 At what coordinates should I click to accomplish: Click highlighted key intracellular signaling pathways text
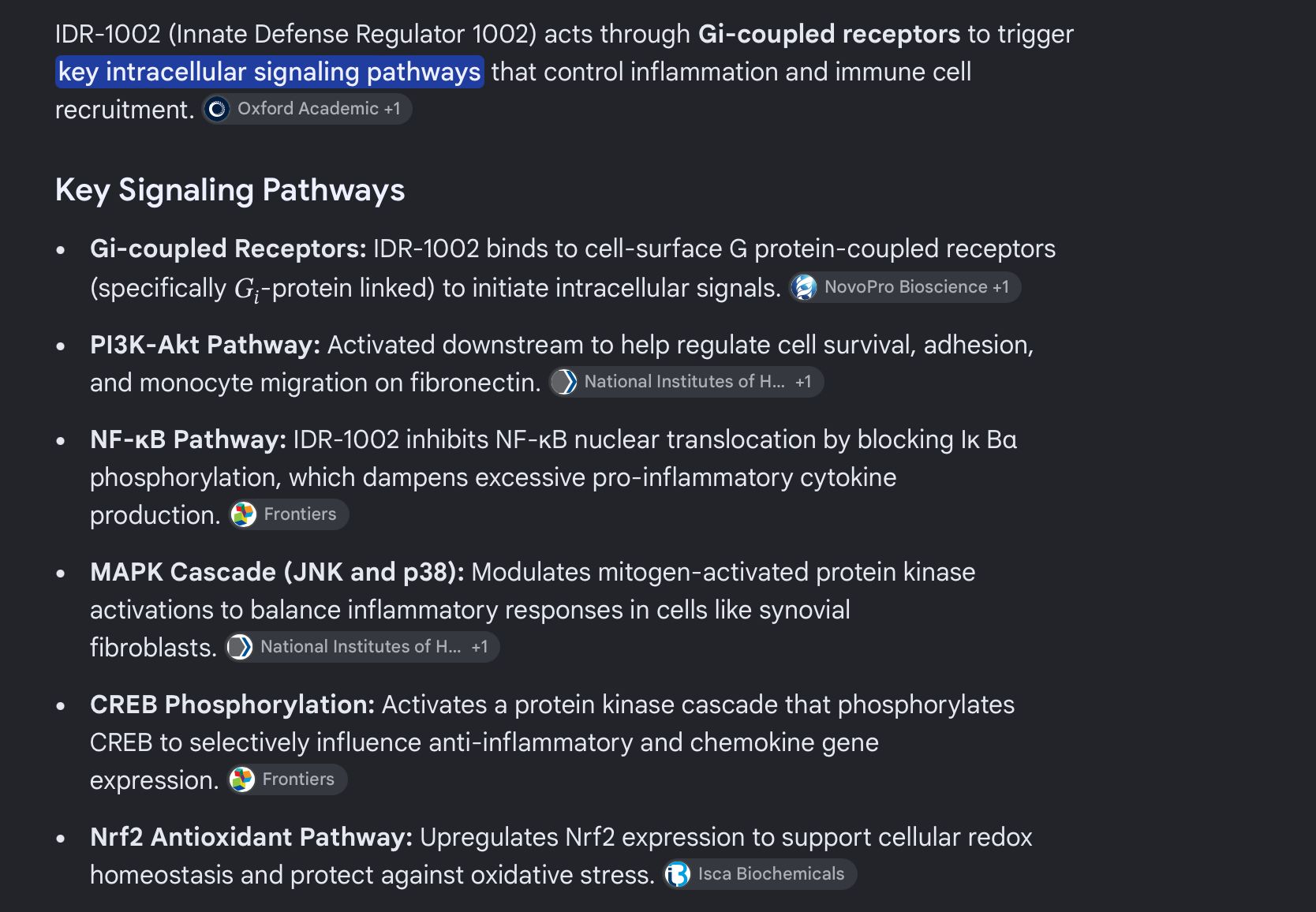270,72
